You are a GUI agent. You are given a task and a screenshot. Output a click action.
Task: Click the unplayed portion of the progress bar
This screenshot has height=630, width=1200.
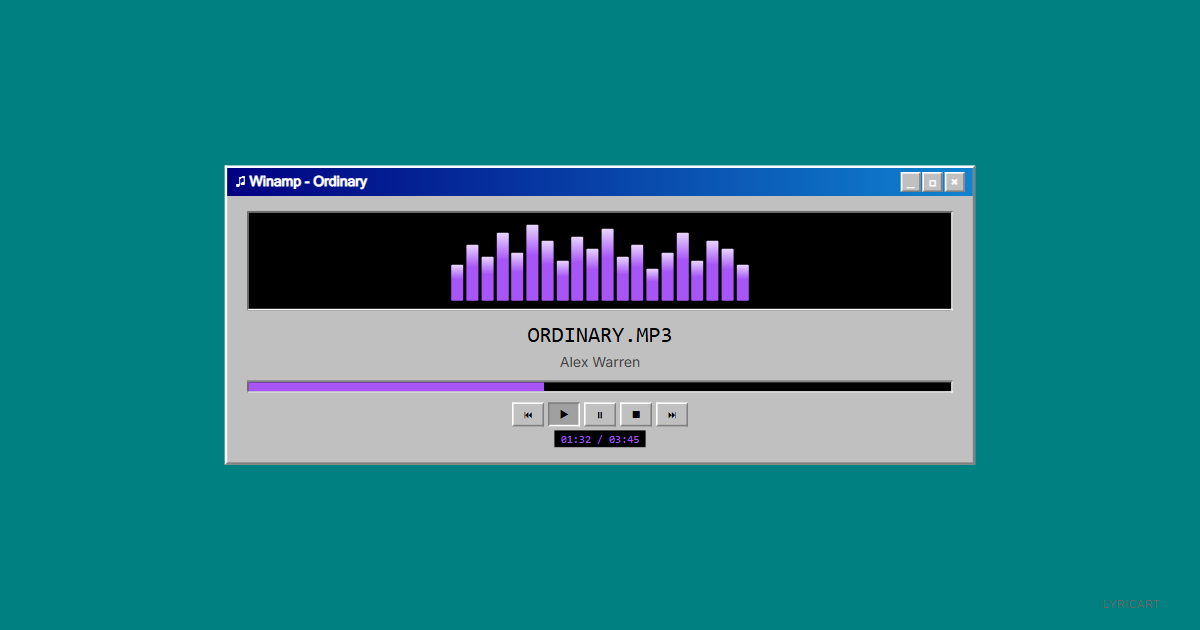pyautogui.click(x=750, y=386)
